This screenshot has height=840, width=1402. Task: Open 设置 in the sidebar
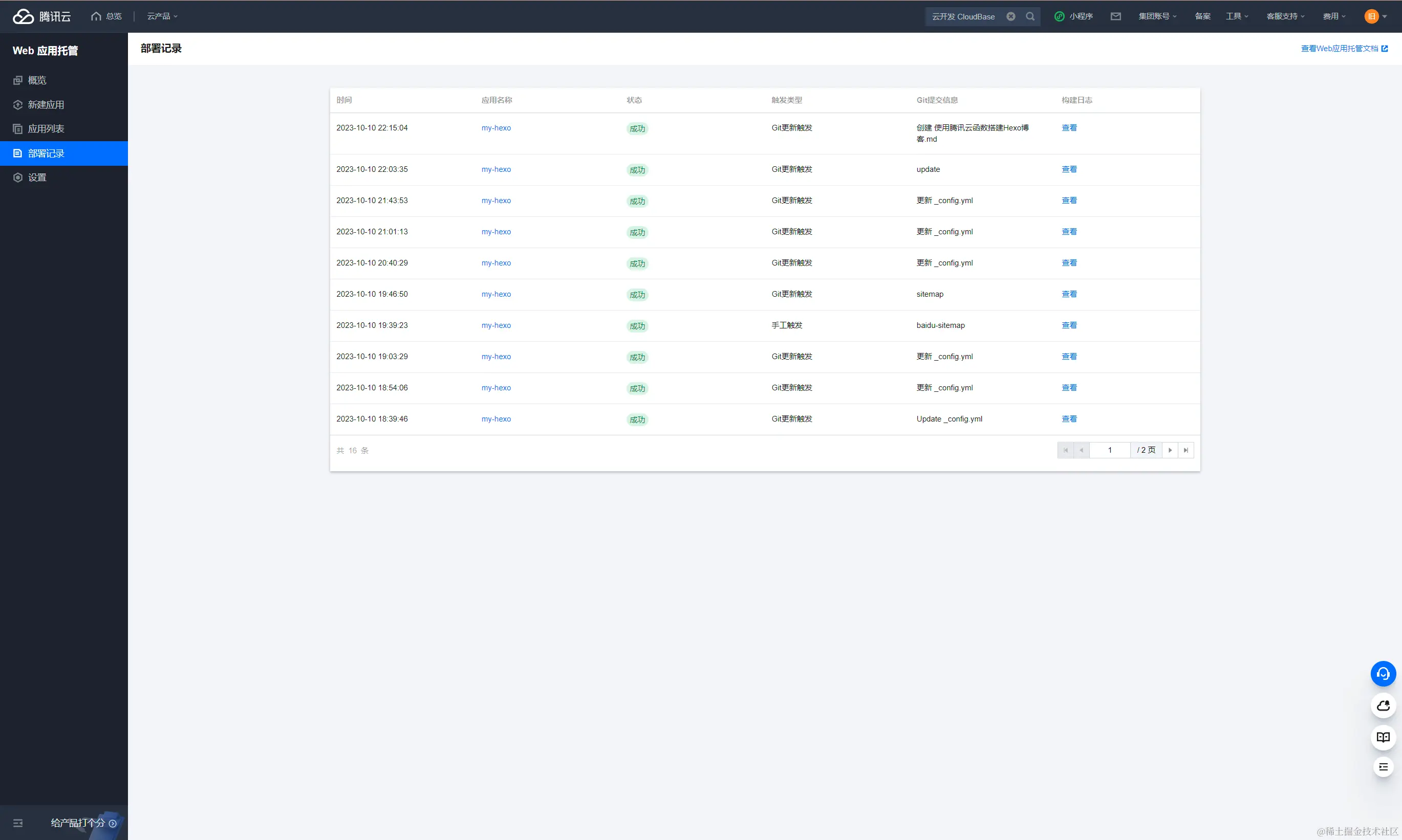tap(37, 178)
